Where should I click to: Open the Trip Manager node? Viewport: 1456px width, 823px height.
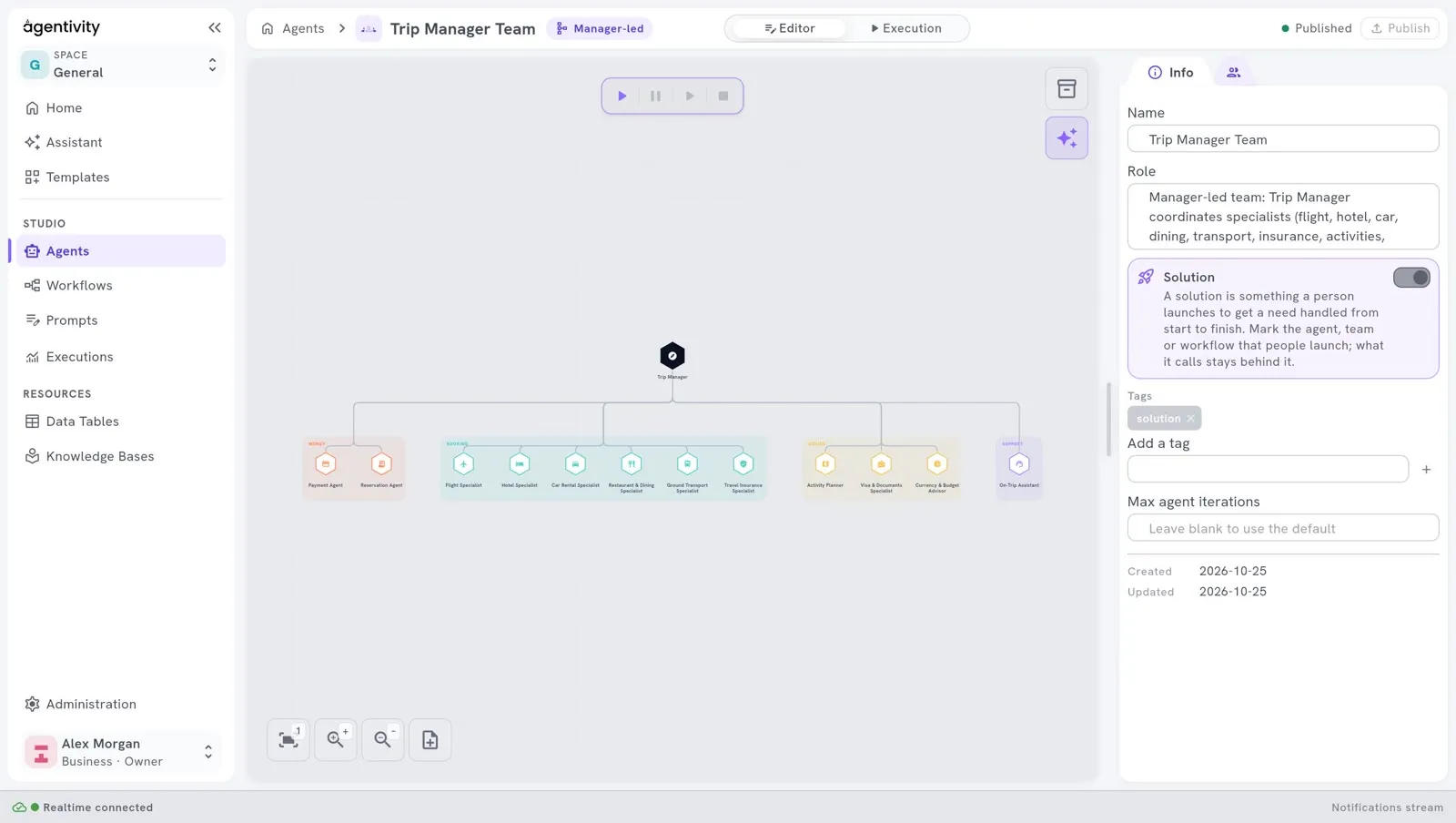tap(672, 356)
